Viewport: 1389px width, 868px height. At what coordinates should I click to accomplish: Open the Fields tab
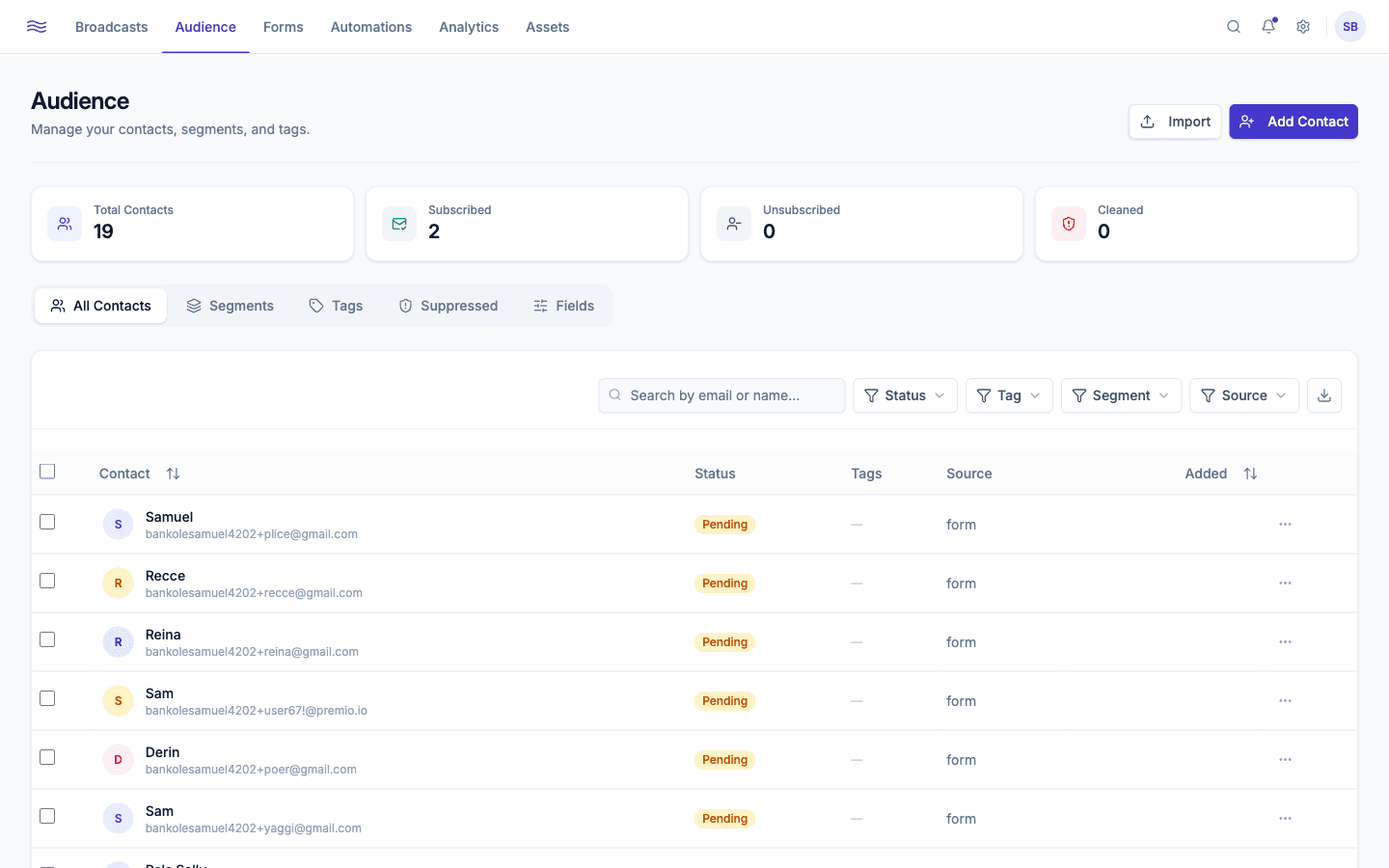click(x=563, y=306)
